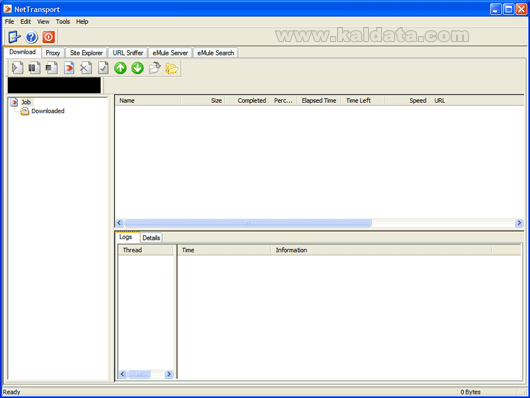The width and height of the screenshot is (530, 398).
Task: Click right arrow of job list scrollbar
Action: tap(519, 223)
